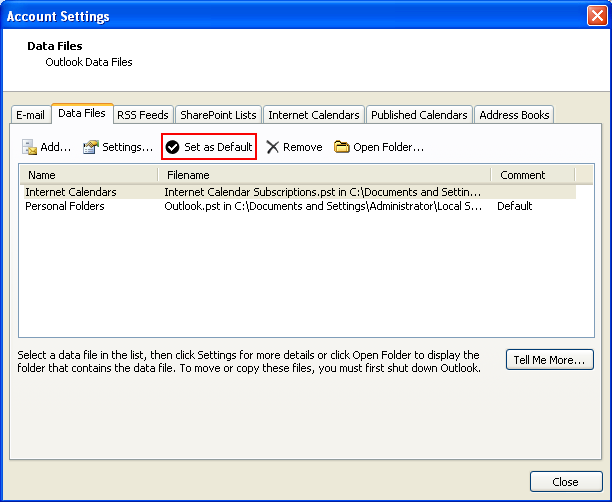Click the Remove X icon
The height and width of the screenshot is (502, 612).
click(272, 147)
